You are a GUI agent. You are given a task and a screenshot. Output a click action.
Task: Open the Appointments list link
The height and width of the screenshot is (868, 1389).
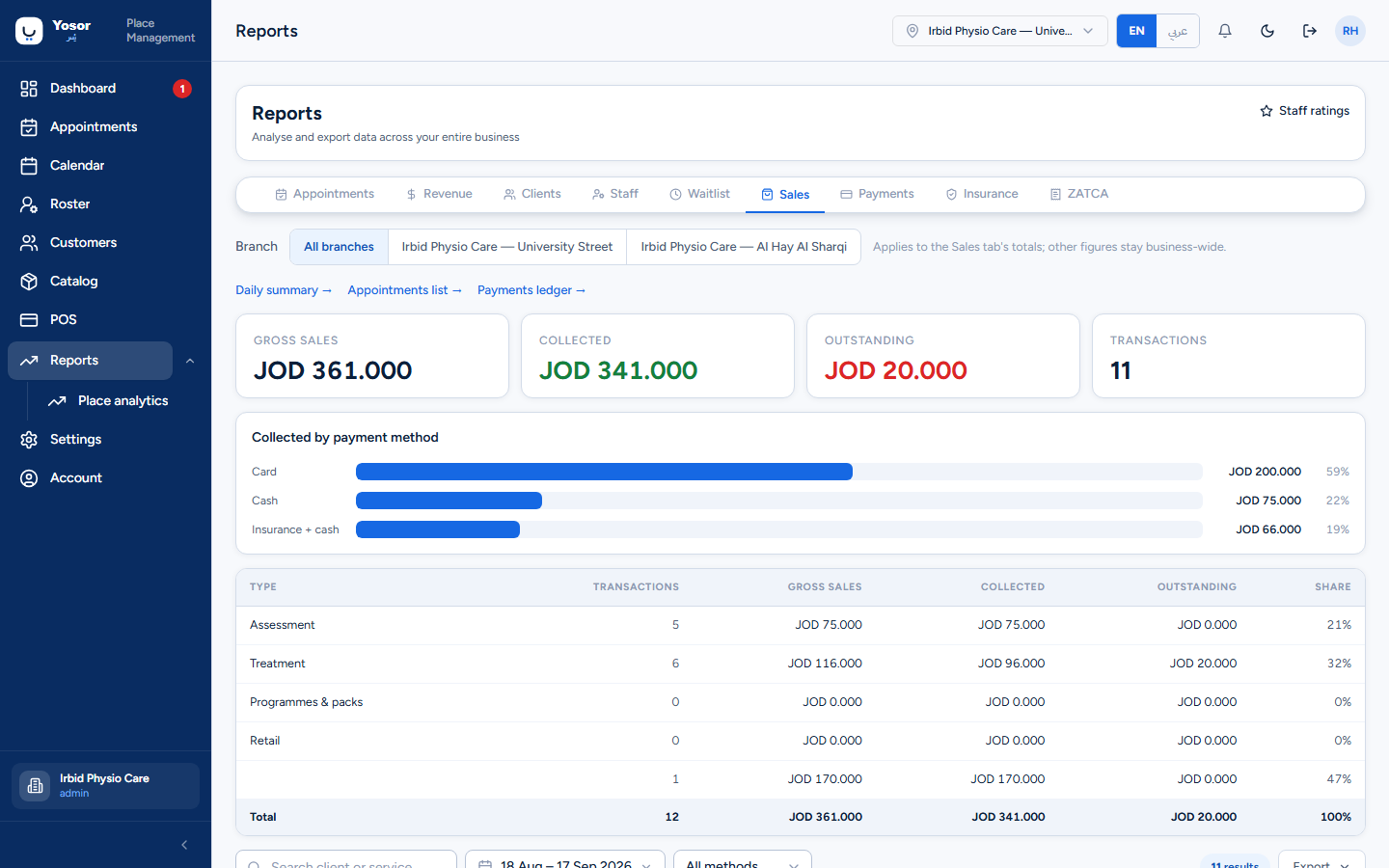(x=404, y=290)
